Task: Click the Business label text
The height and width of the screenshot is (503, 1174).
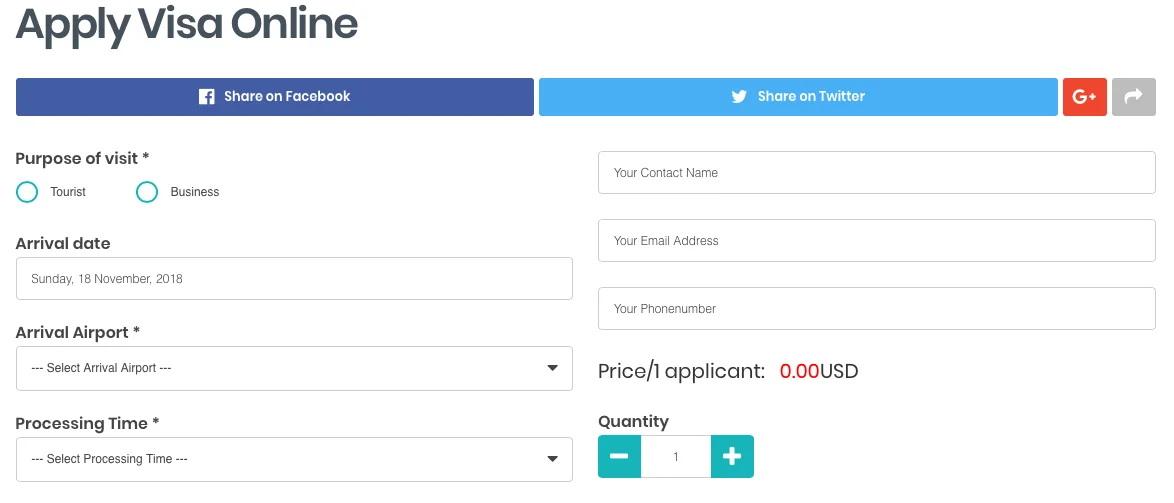Action: click(x=195, y=192)
